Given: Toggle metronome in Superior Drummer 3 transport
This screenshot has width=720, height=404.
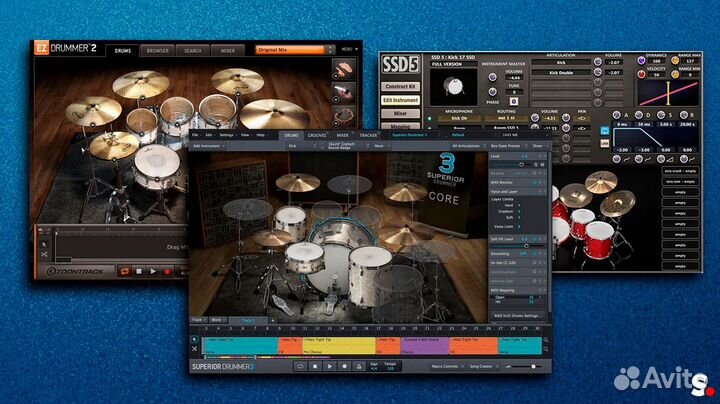Looking at the screenshot, I should point(359,366).
